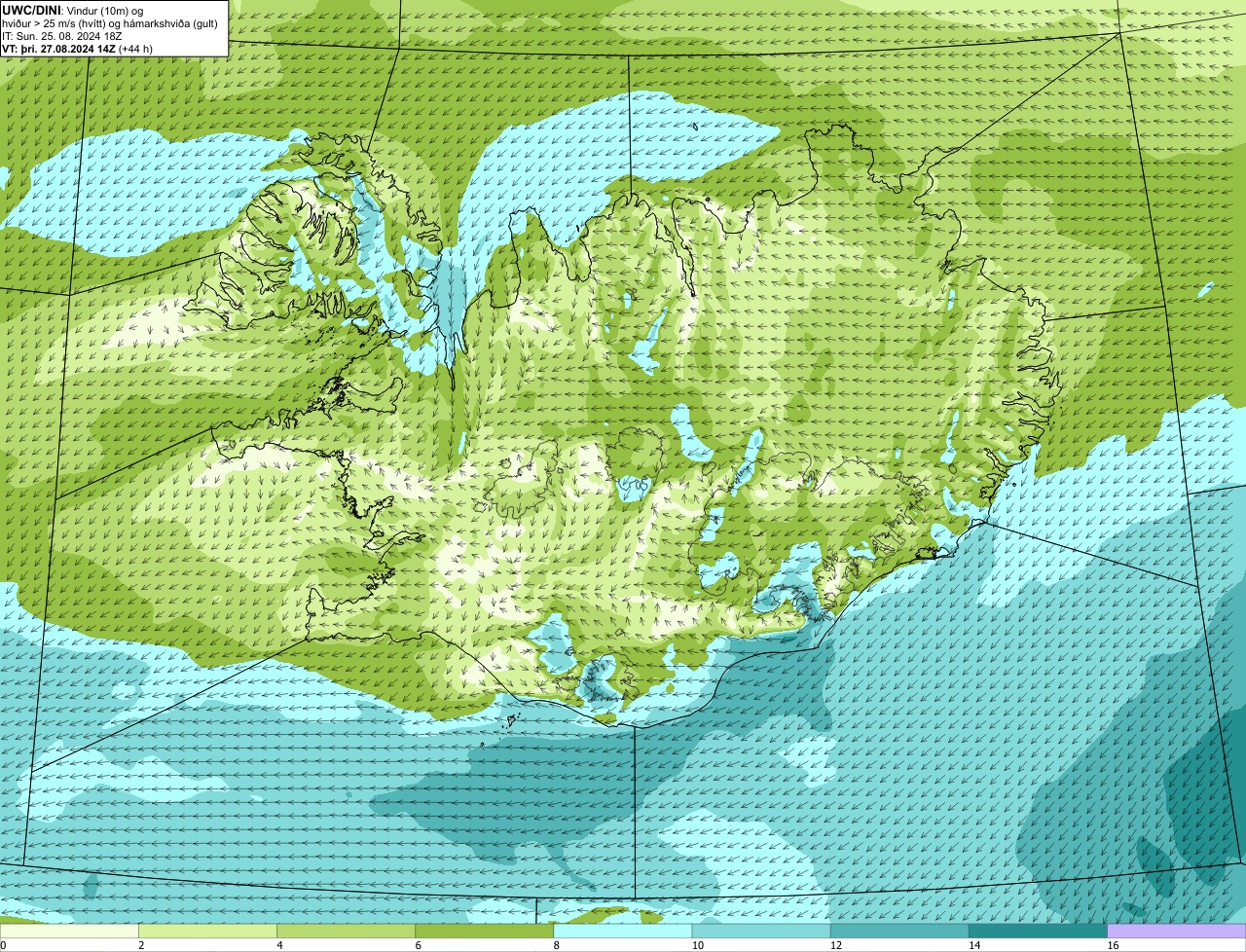Click the 'VT: þri. 27.08.2024 14Z (+44 h)' line
This screenshot has width=1246, height=952.
(77, 49)
